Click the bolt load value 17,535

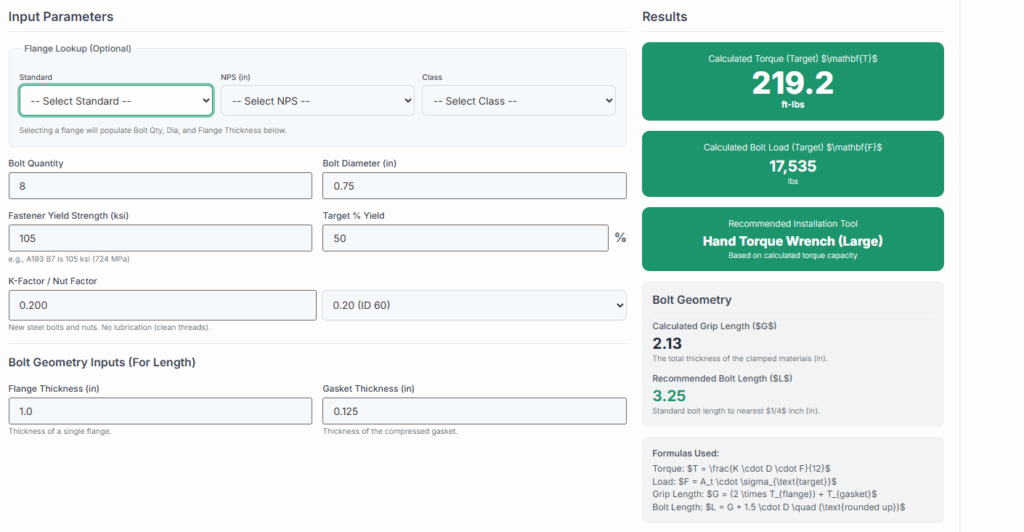pos(792,166)
